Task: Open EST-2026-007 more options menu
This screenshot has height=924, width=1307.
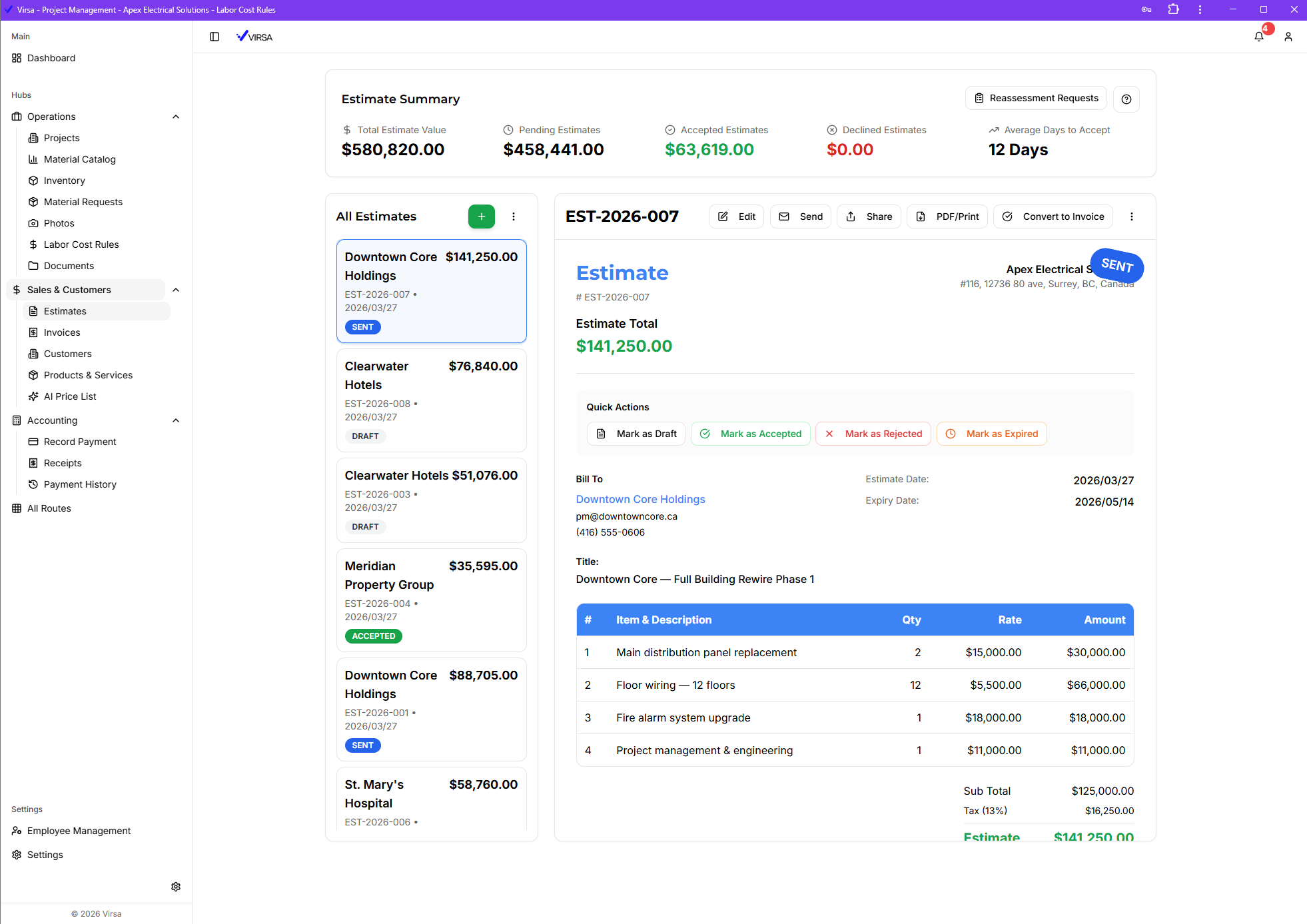Action: coord(1132,217)
